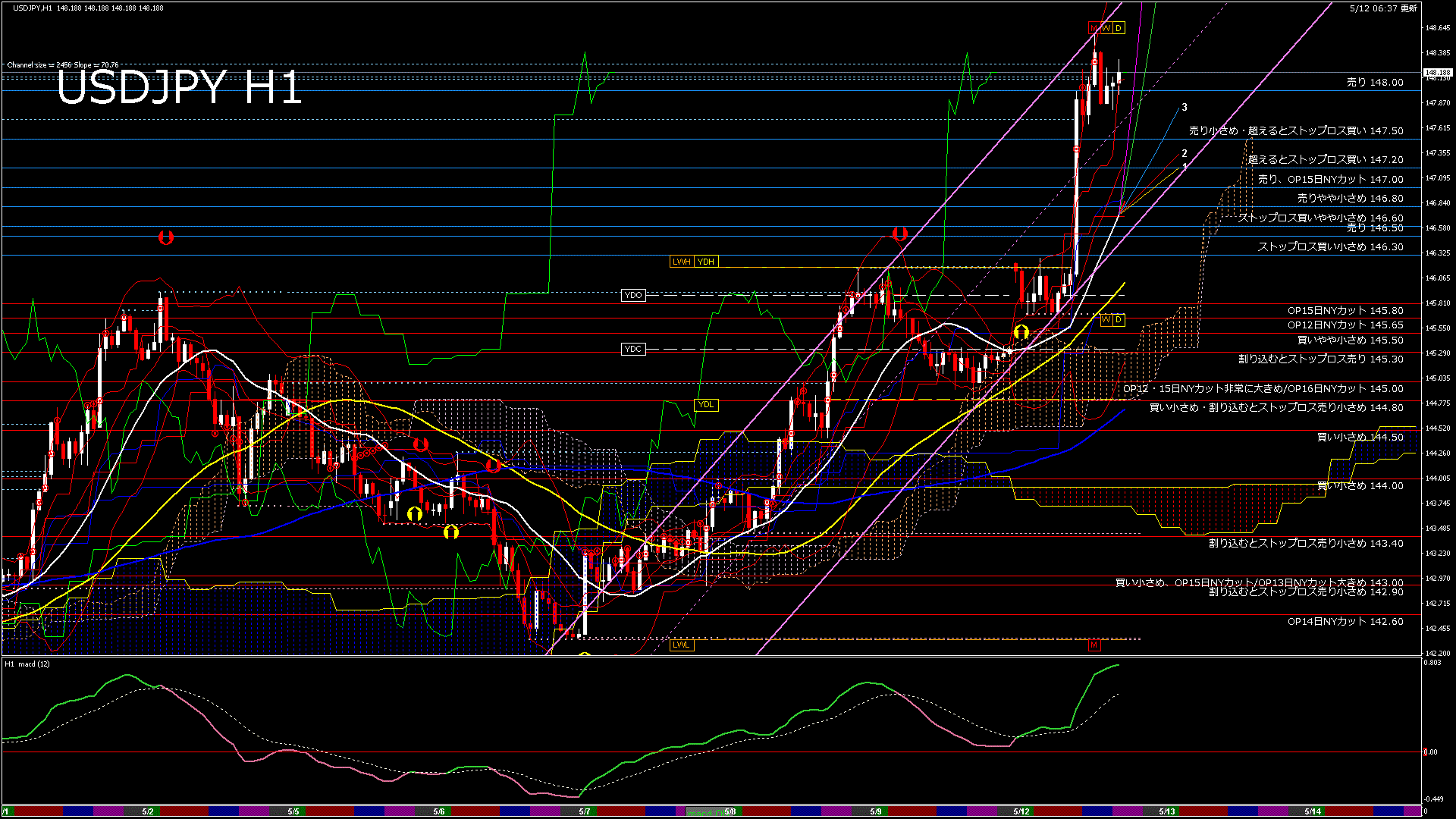Click the red M box at chart bottom
This screenshot has width=1456, height=819.
coord(1094,645)
